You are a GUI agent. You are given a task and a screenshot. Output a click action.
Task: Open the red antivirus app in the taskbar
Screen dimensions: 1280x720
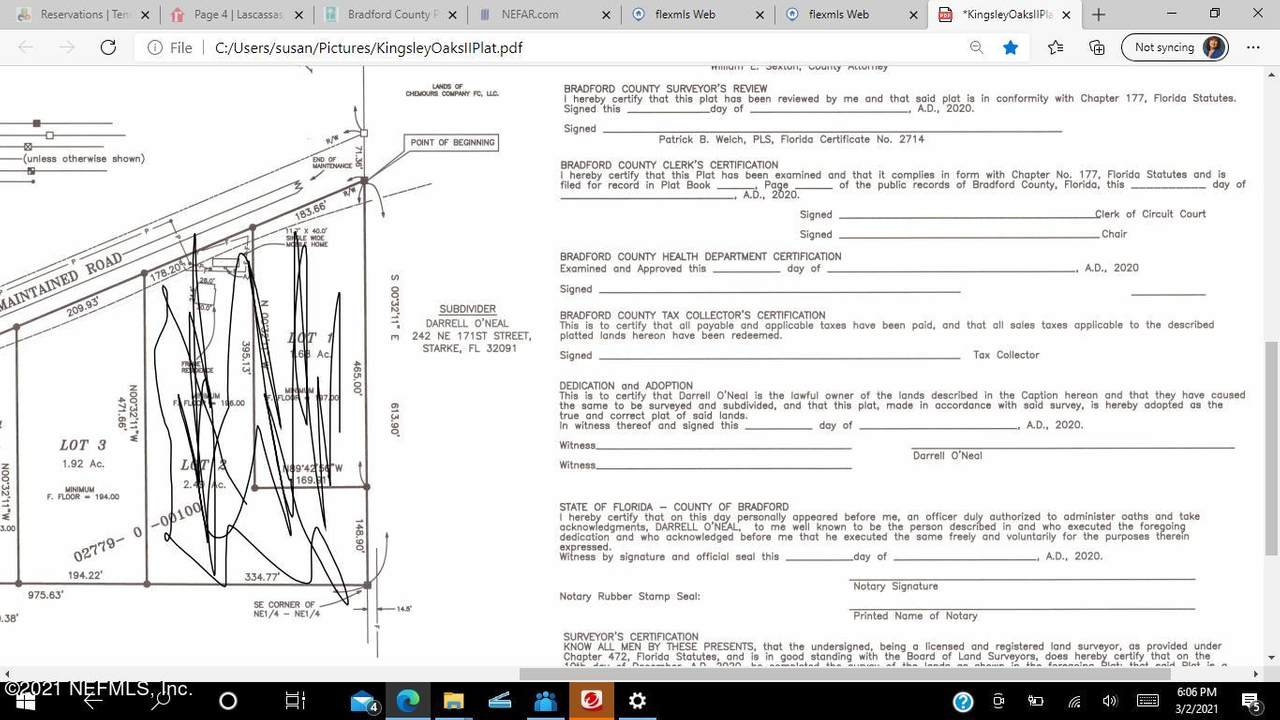591,700
